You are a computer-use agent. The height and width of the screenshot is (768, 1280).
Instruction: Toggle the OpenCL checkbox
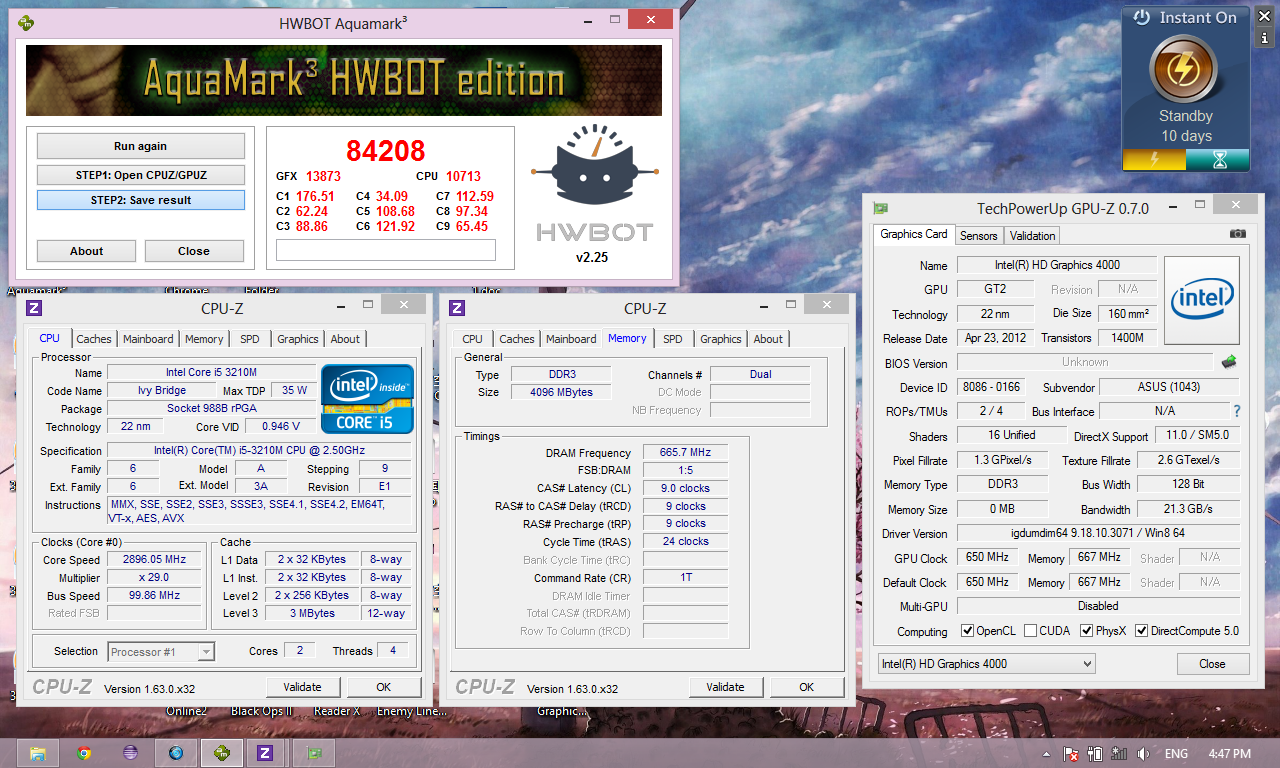(x=967, y=631)
